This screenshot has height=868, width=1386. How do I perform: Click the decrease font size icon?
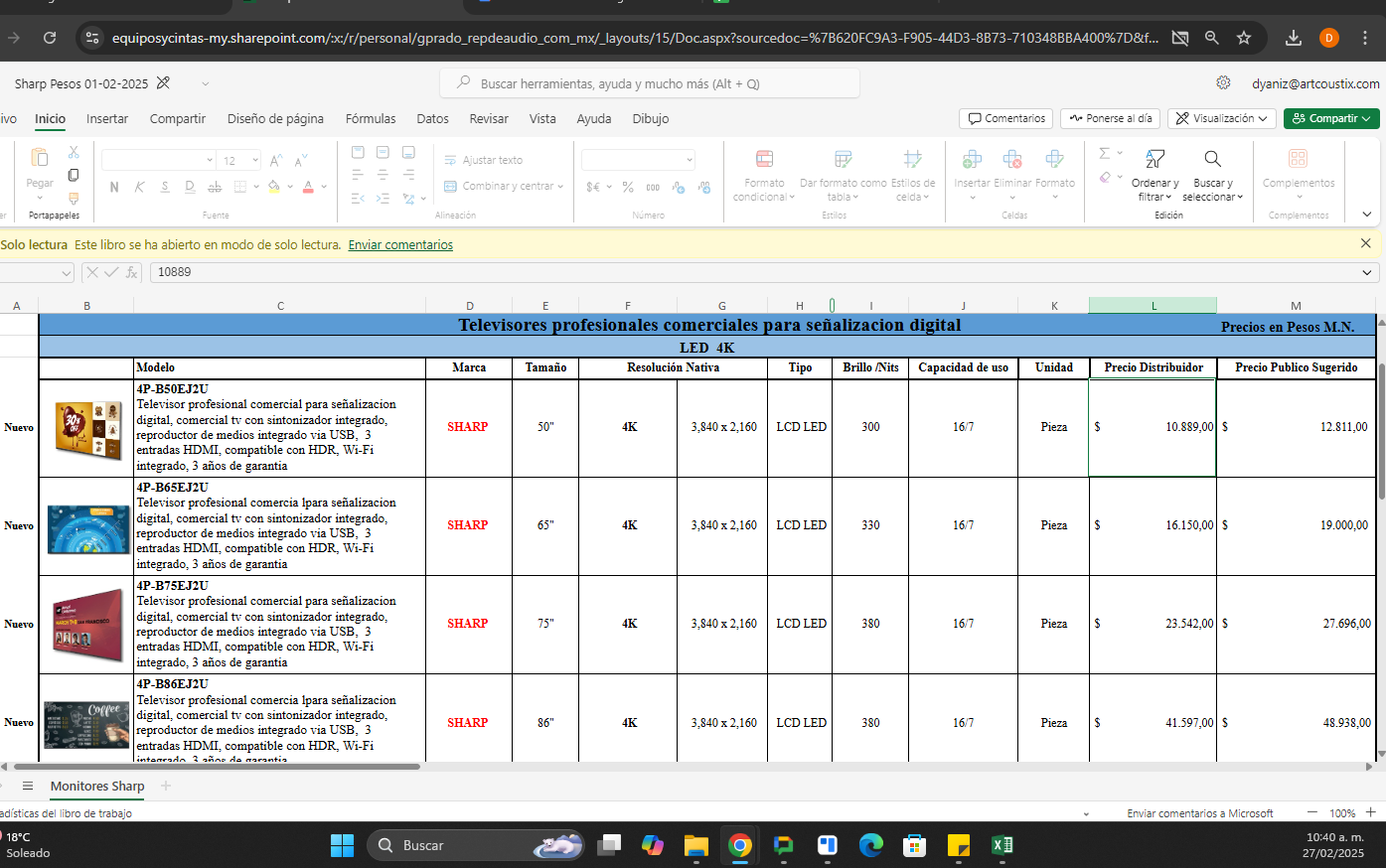(x=300, y=160)
